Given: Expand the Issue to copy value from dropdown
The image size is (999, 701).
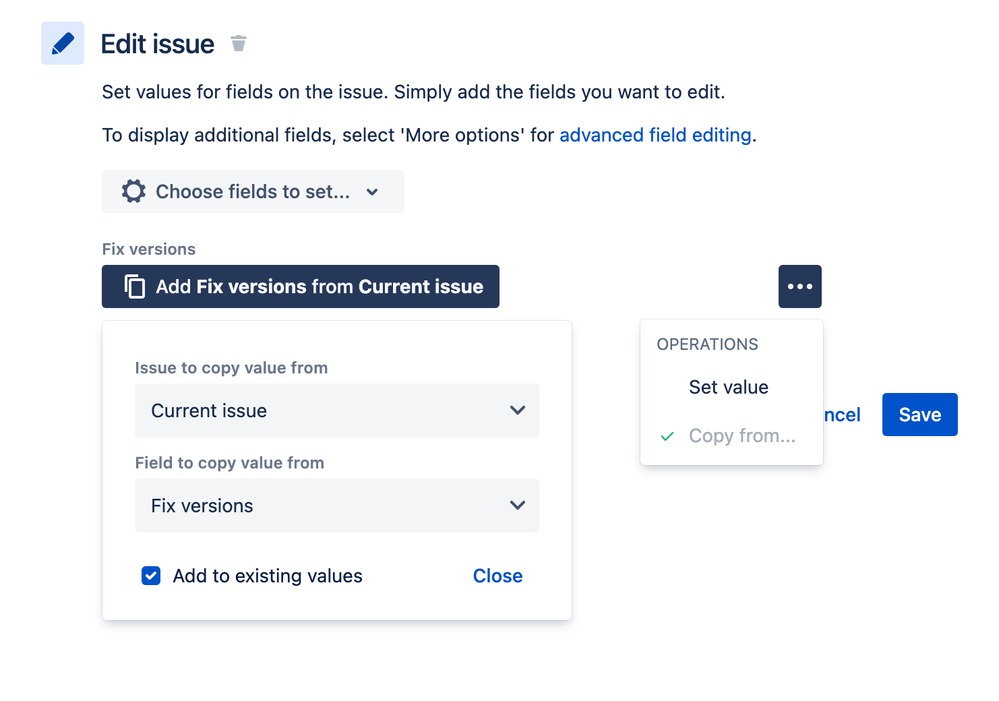Looking at the screenshot, I should pos(337,410).
